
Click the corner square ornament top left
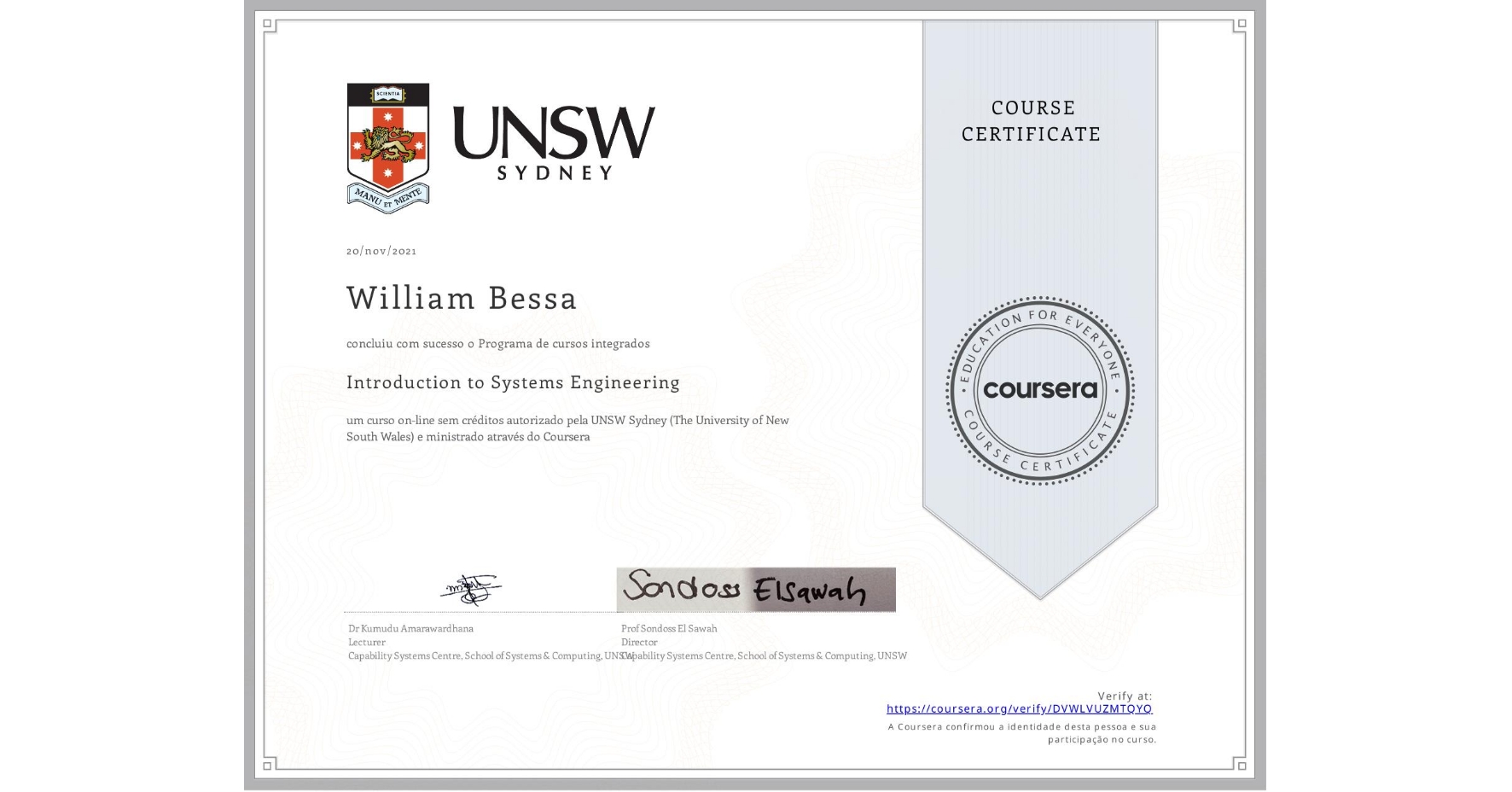click(x=268, y=21)
